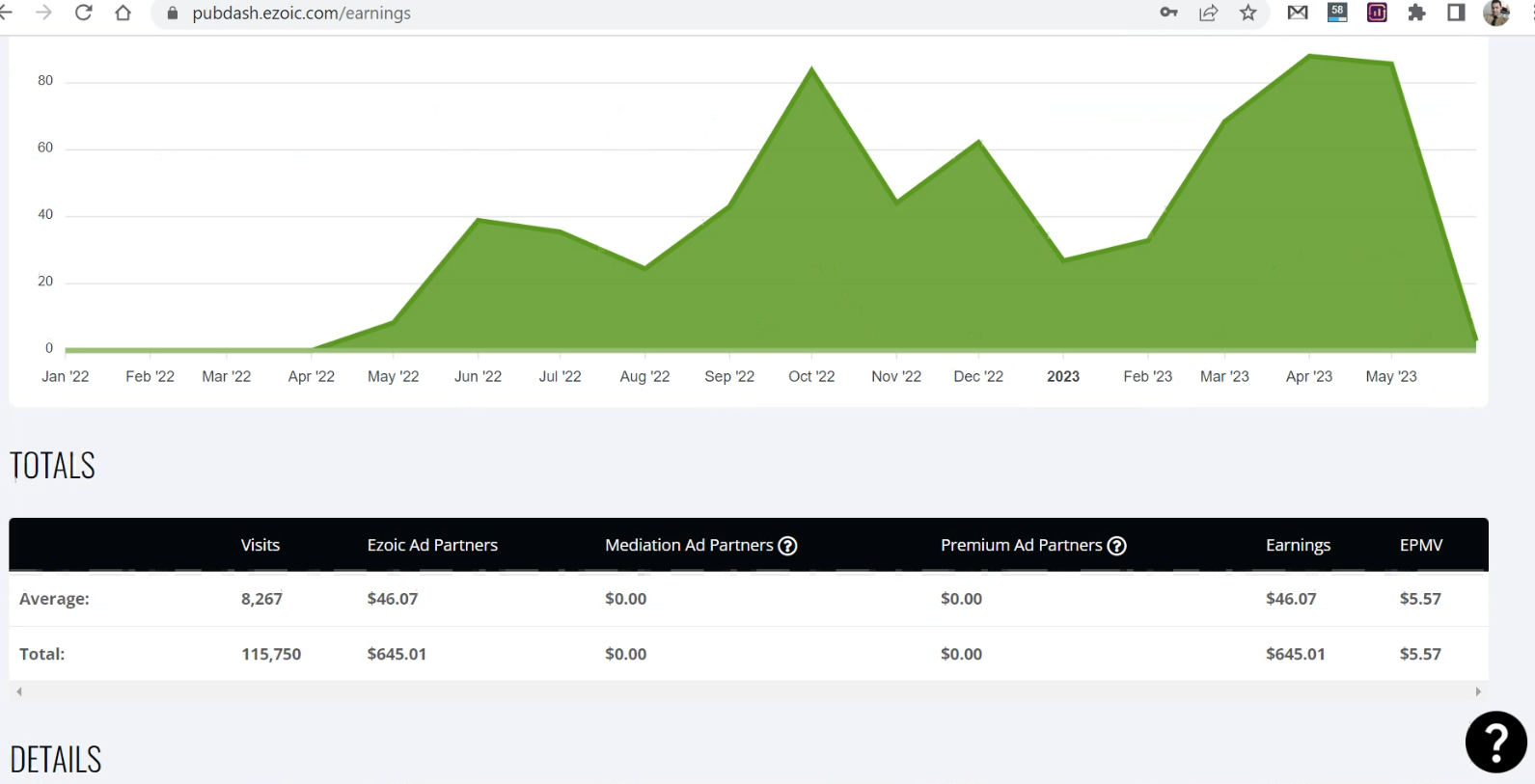Click the May '22 axis label
This screenshot has width=1535, height=784.
(x=394, y=376)
